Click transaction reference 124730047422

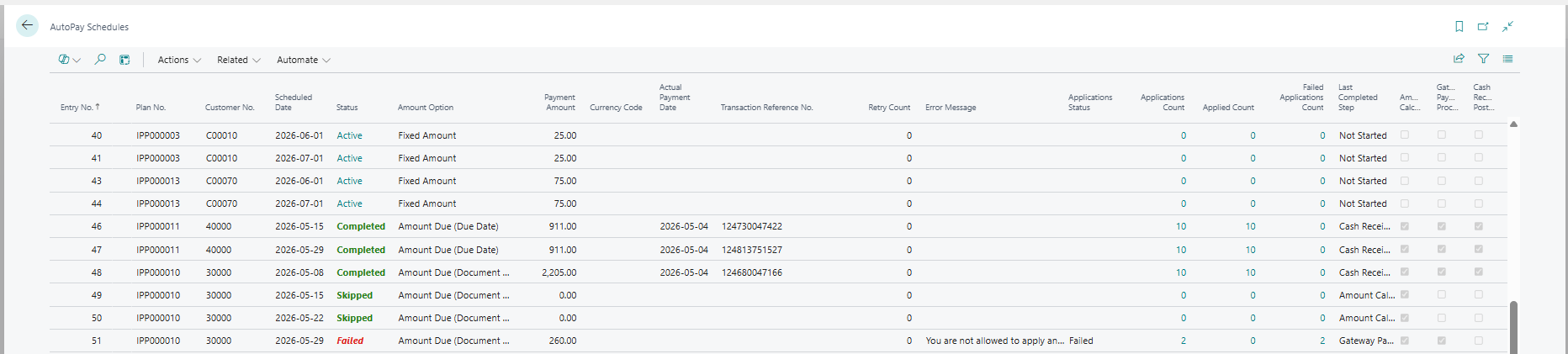751,227
